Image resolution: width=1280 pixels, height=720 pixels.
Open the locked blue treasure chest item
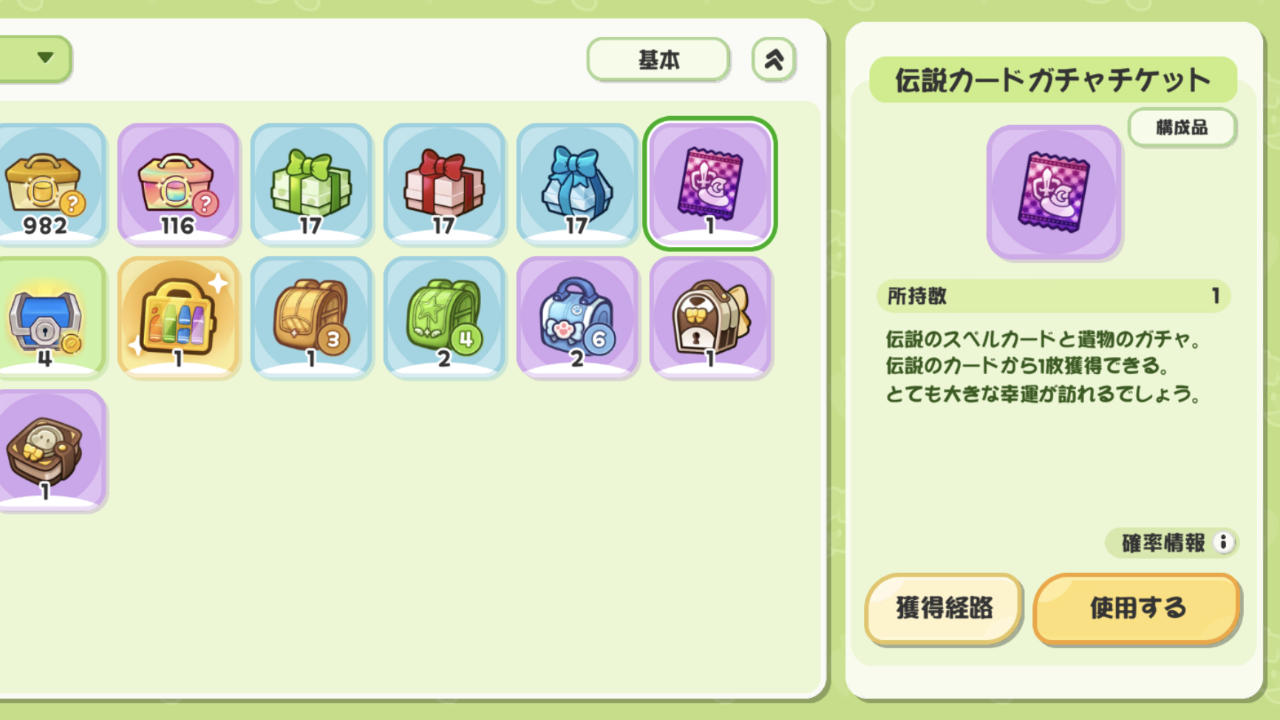click(x=50, y=317)
